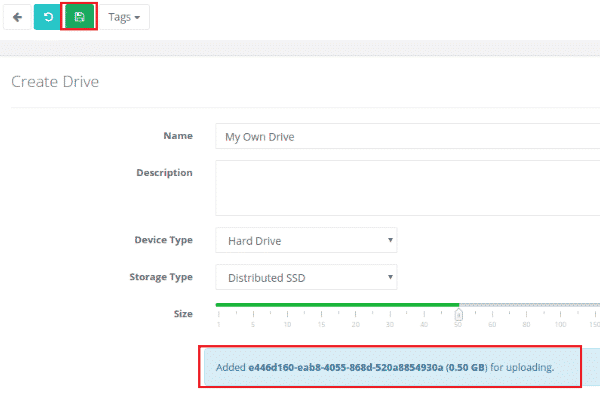Click the Size slider handle at 50

click(458, 315)
